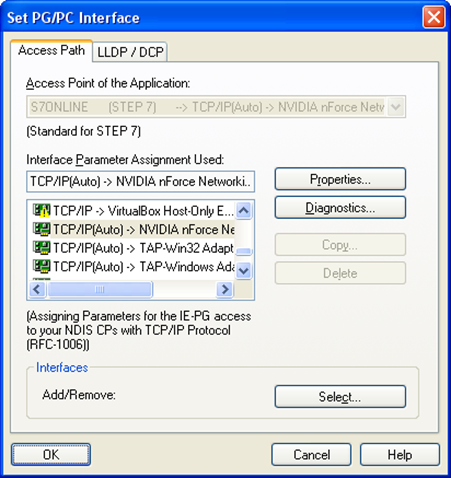Confirm with the OK button
Viewport: 451px width, 478px height.
coord(51,455)
